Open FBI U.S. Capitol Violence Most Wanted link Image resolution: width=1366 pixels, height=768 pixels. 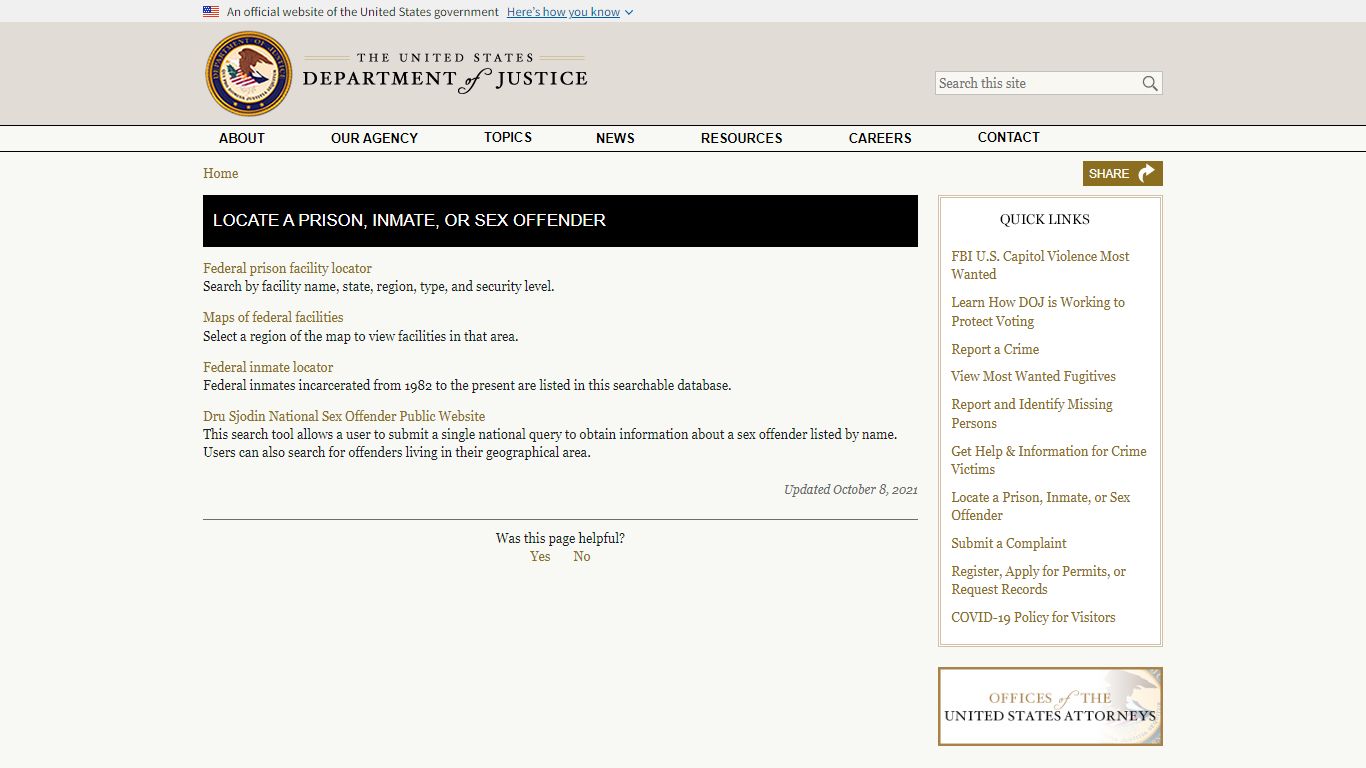point(1040,265)
